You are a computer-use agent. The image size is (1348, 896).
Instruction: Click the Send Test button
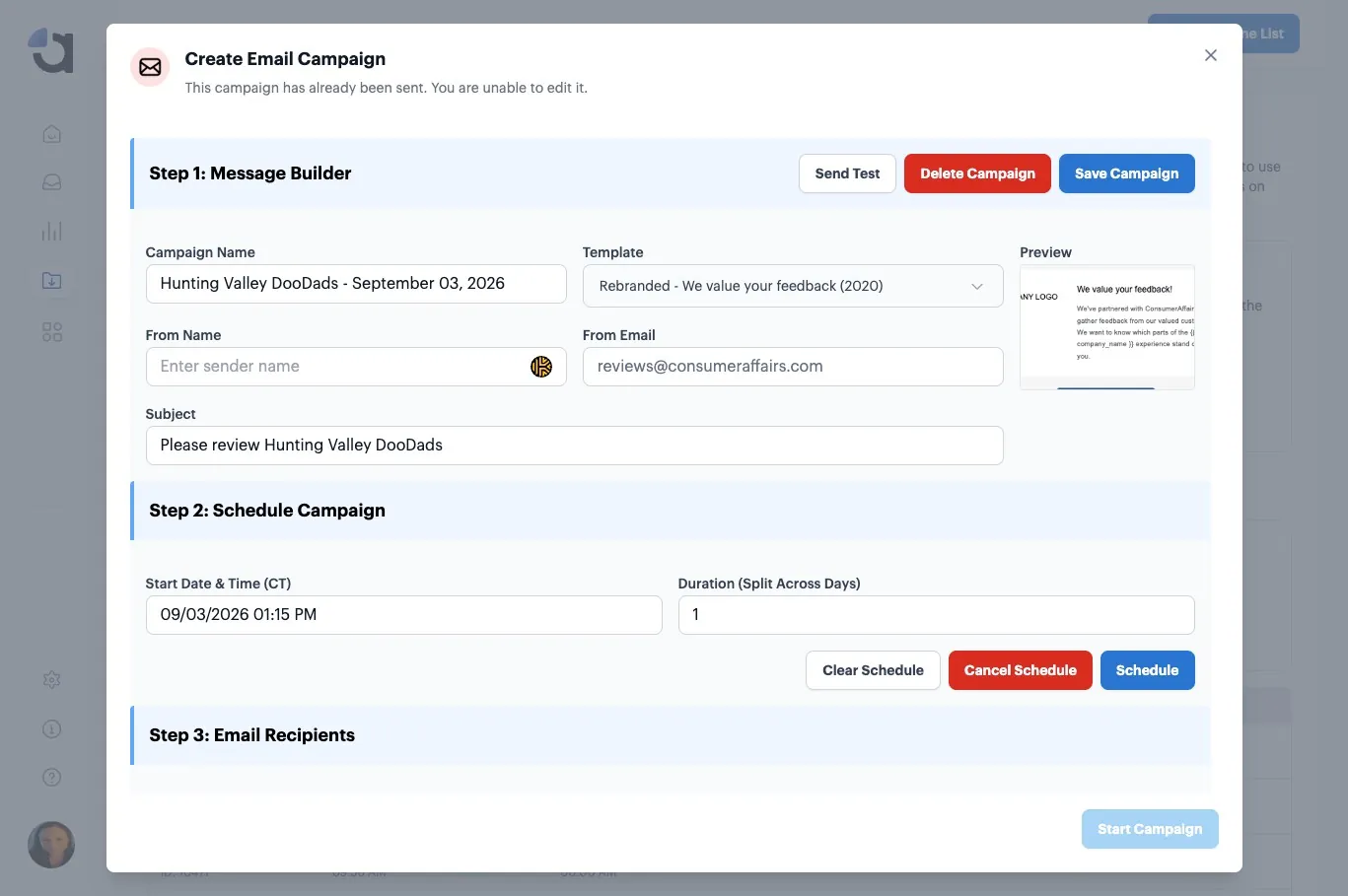[x=847, y=173]
